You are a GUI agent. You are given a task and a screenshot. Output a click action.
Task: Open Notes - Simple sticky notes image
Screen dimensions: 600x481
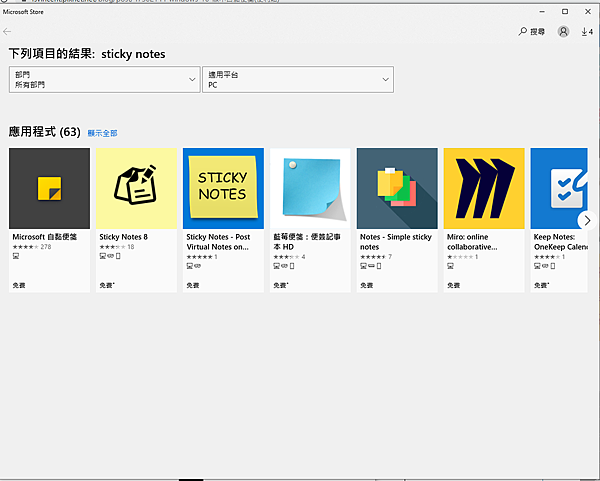(x=397, y=188)
